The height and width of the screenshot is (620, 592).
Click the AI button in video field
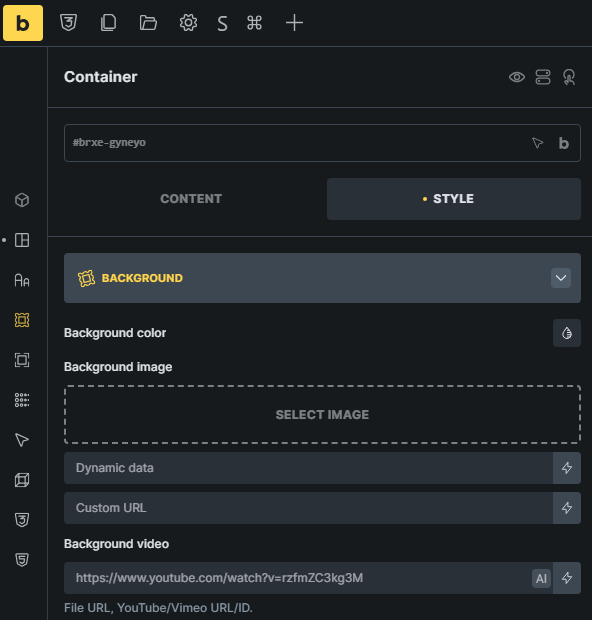point(541,578)
